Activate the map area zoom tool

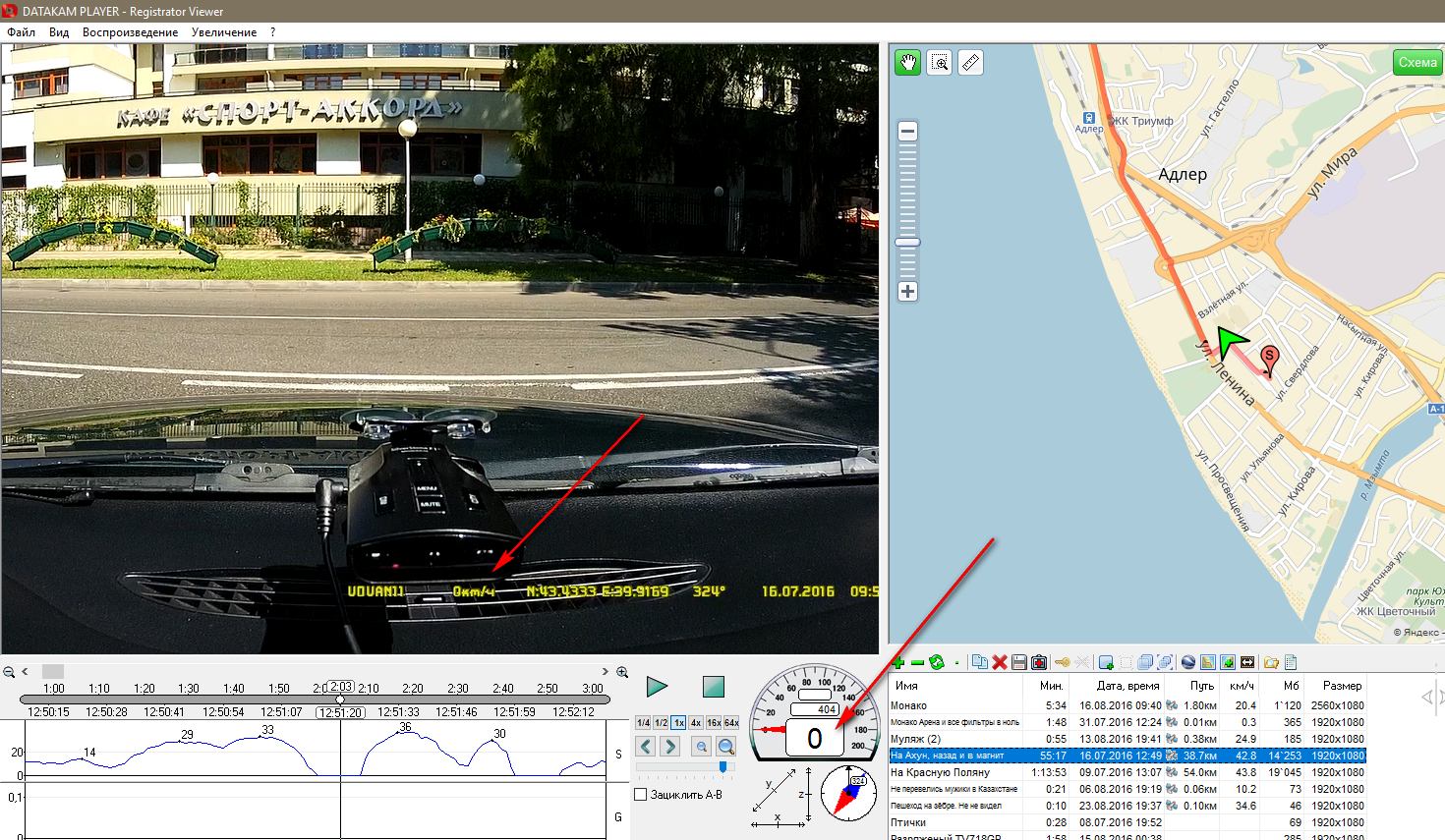click(x=940, y=63)
